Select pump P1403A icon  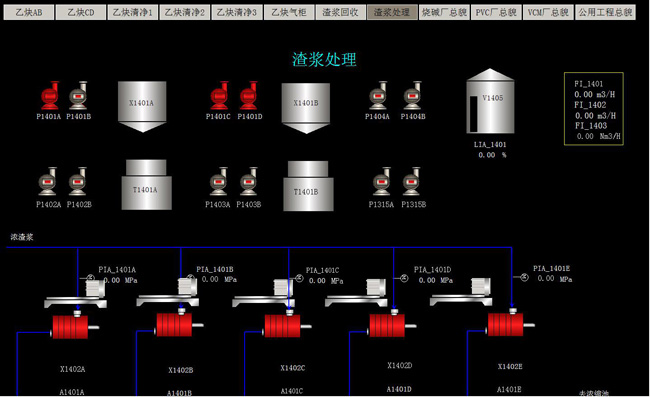click(x=218, y=182)
